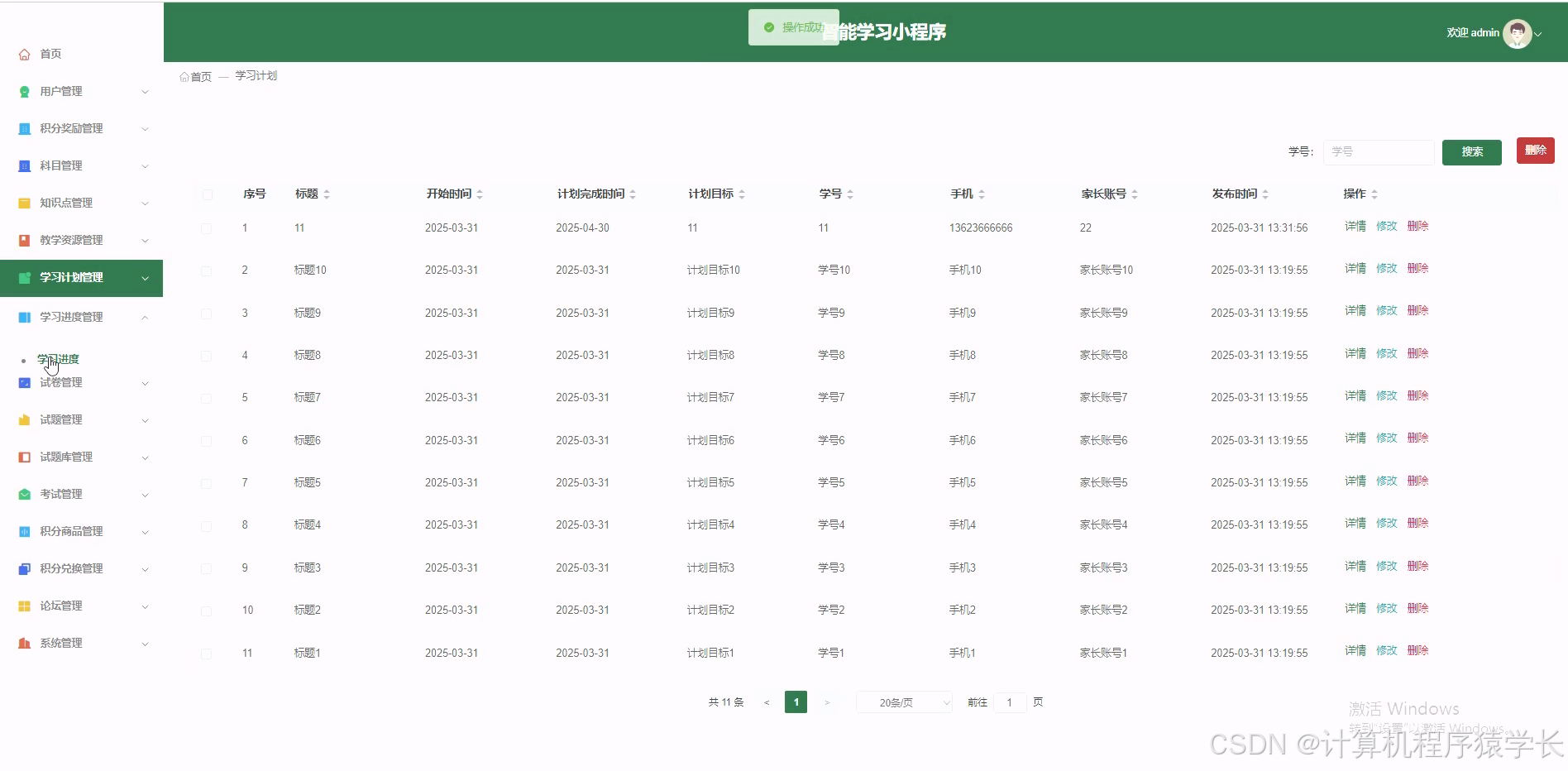The width and height of the screenshot is (1568, 771).
Task: Click the admin avatar picture
Action: click(1518, 33)
